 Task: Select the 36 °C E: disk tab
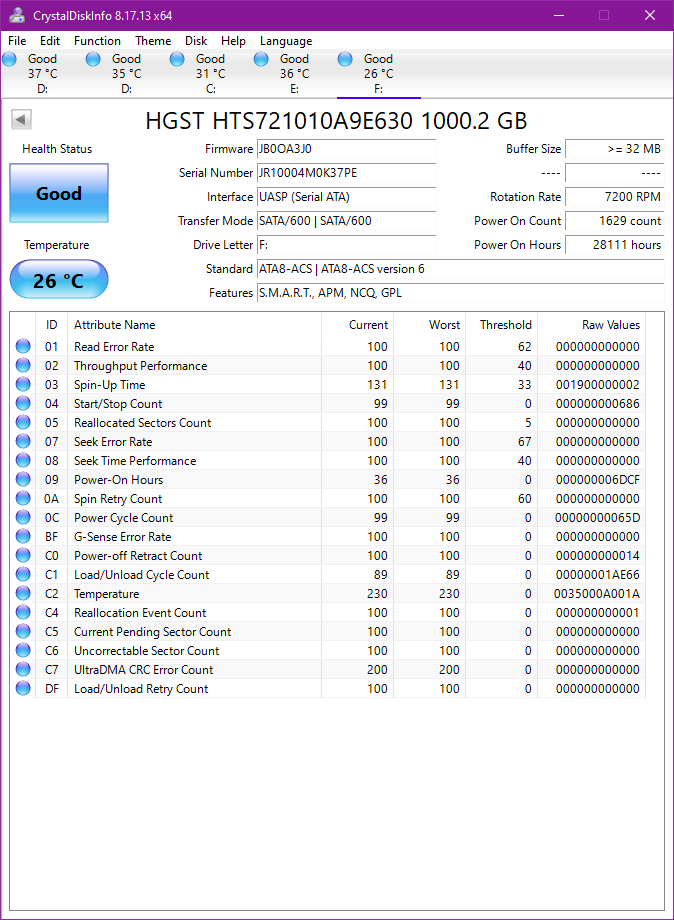[294, 73]
